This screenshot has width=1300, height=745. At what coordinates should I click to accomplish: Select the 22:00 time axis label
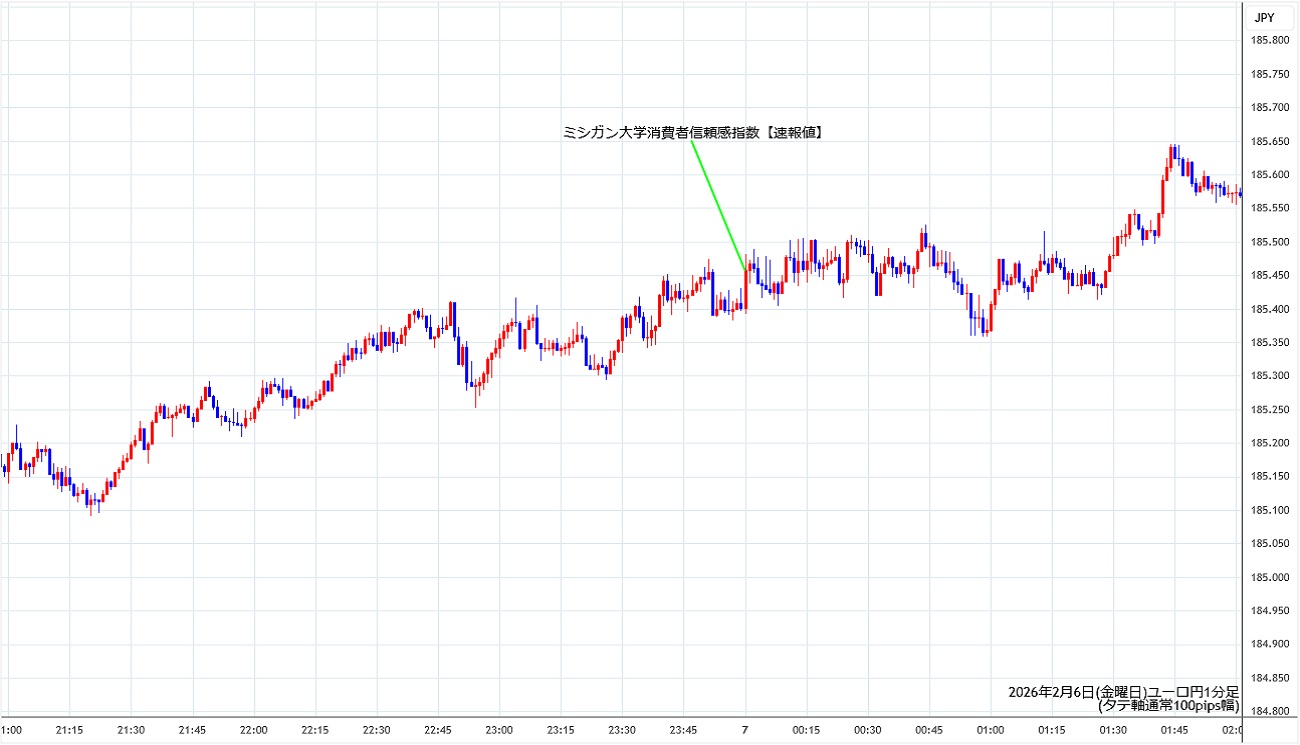tap(254, 730)
